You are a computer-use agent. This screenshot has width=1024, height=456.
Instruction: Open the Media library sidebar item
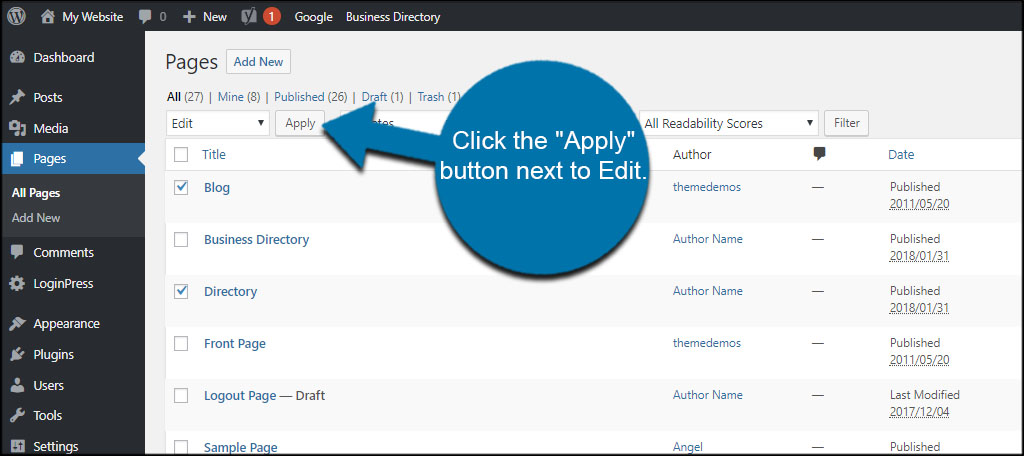[x=50, y=128]
